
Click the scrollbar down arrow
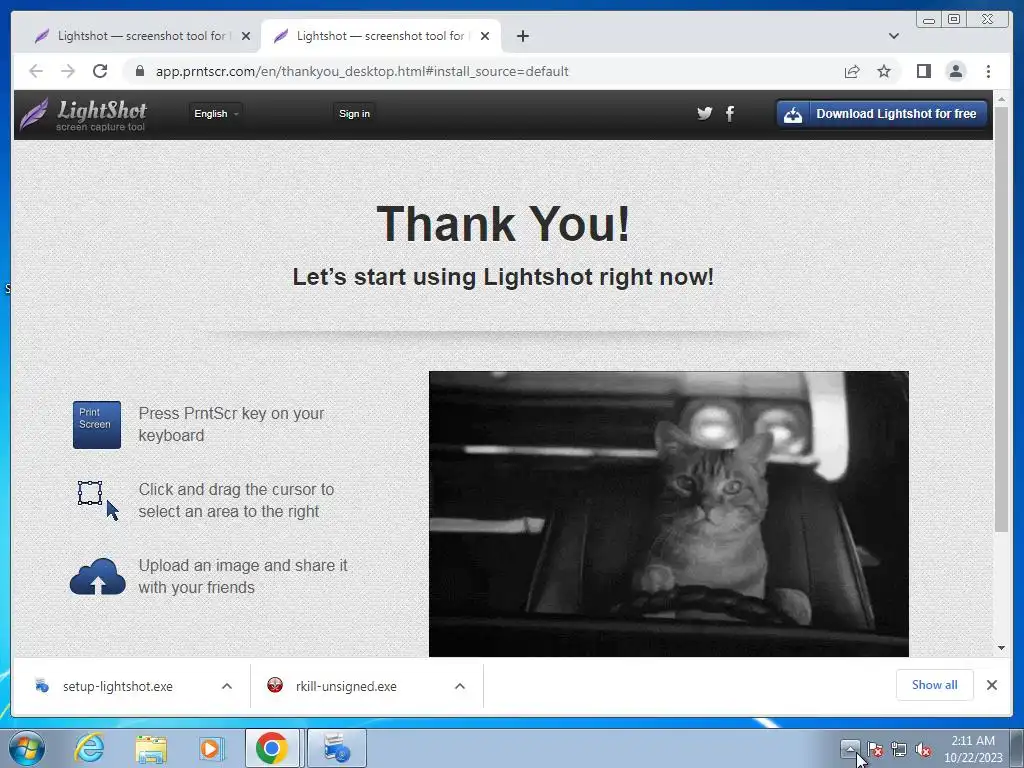1001,648
